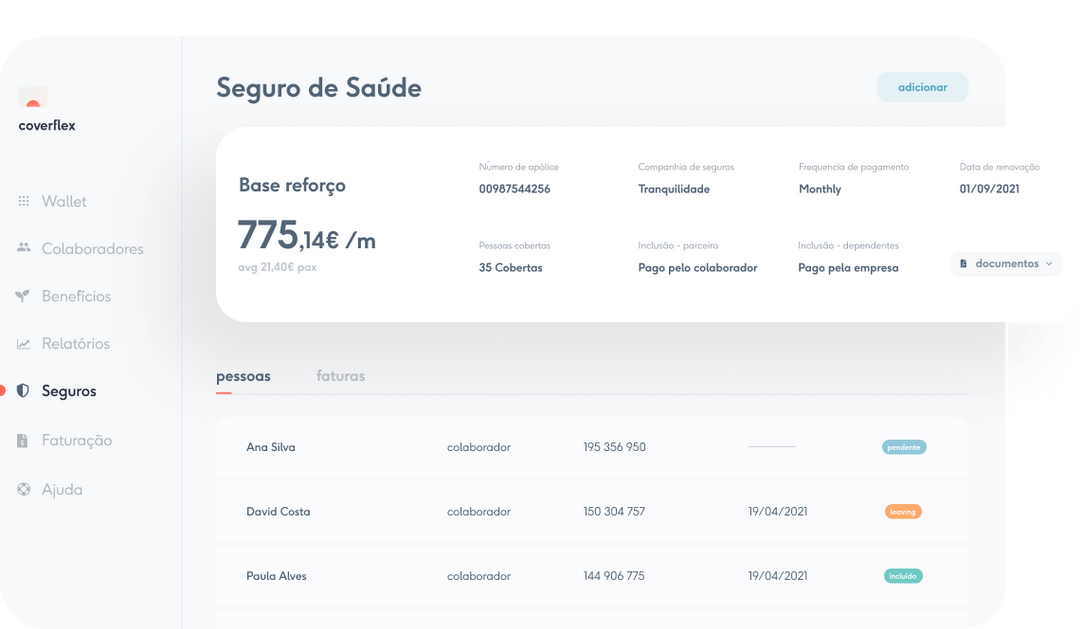The image size is (1080, 629).
Task: Click the pendente status badge
Action: click(x=904, y=447)
